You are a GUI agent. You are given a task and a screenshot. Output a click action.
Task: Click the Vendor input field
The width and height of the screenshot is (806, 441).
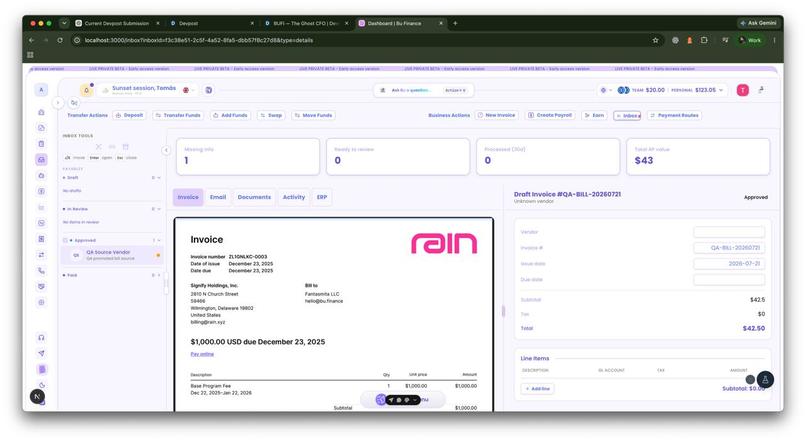click(x=729, y=232)
